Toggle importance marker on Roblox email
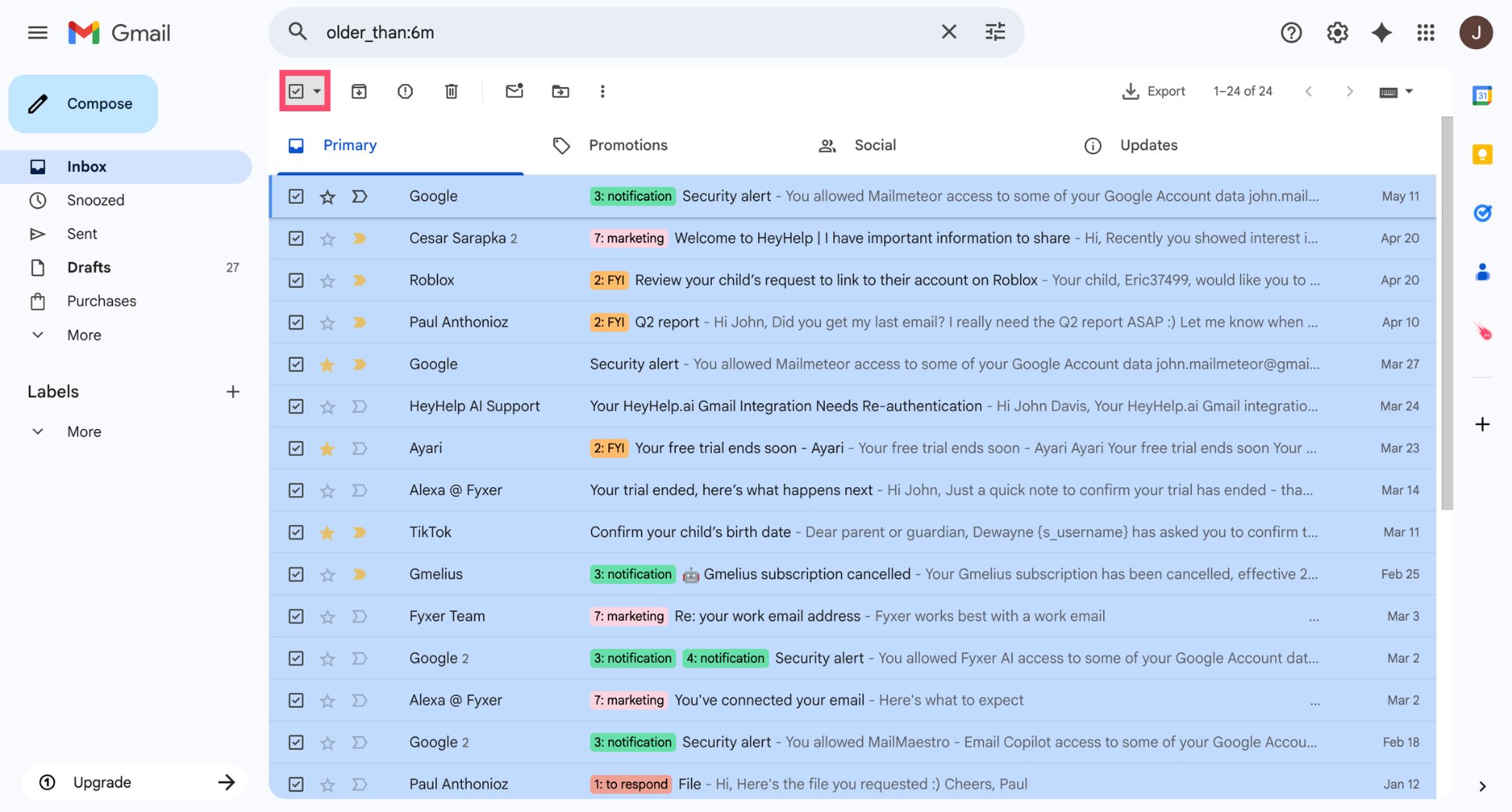 pos(359,280)
